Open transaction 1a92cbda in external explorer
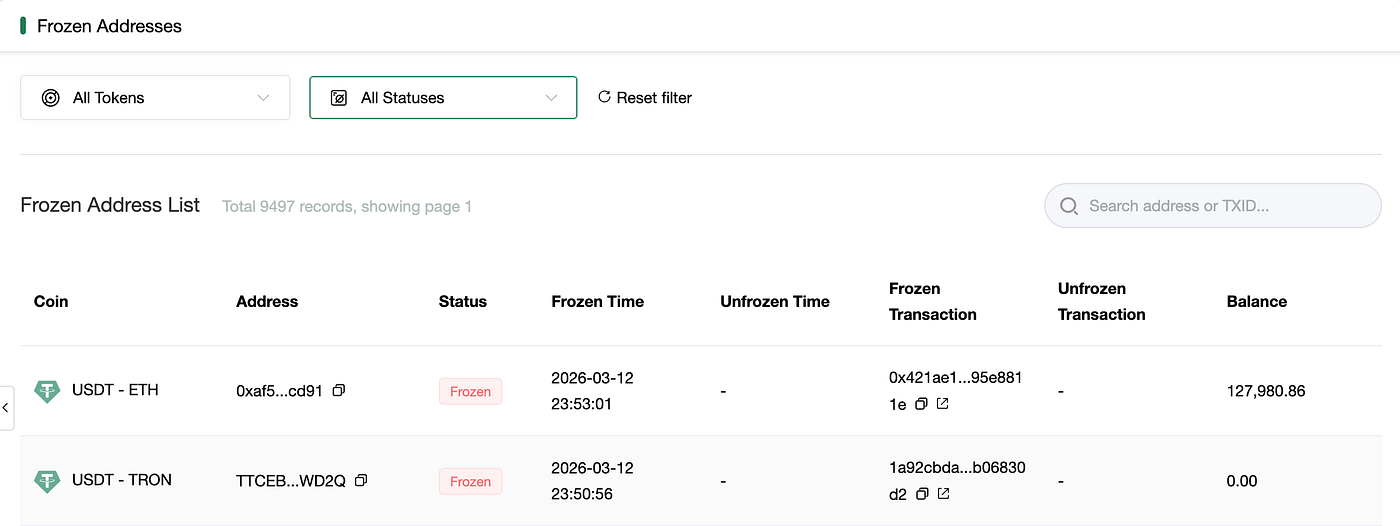Viewport: 1400px width, 526px height. pyautogui.click(x=942, y=494)
